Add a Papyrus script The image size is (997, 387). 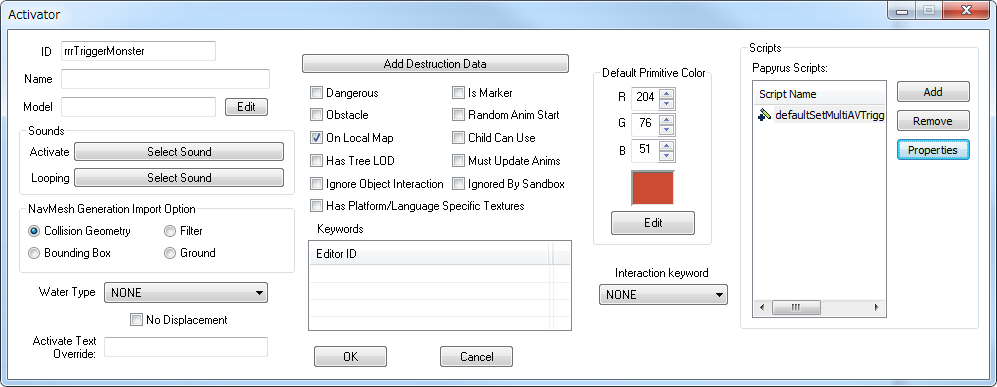pyautogui.click(x=933, y=92)
